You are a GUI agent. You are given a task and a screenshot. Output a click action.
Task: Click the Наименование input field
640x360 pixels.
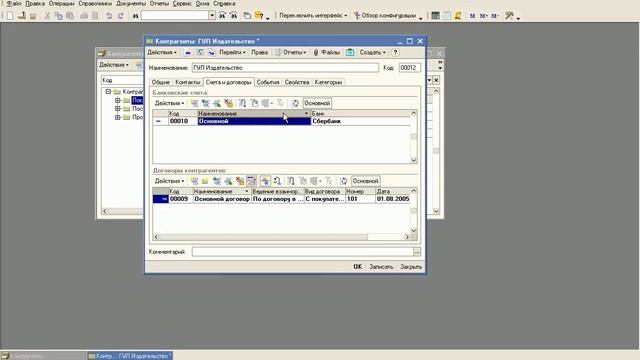point(285,68)
